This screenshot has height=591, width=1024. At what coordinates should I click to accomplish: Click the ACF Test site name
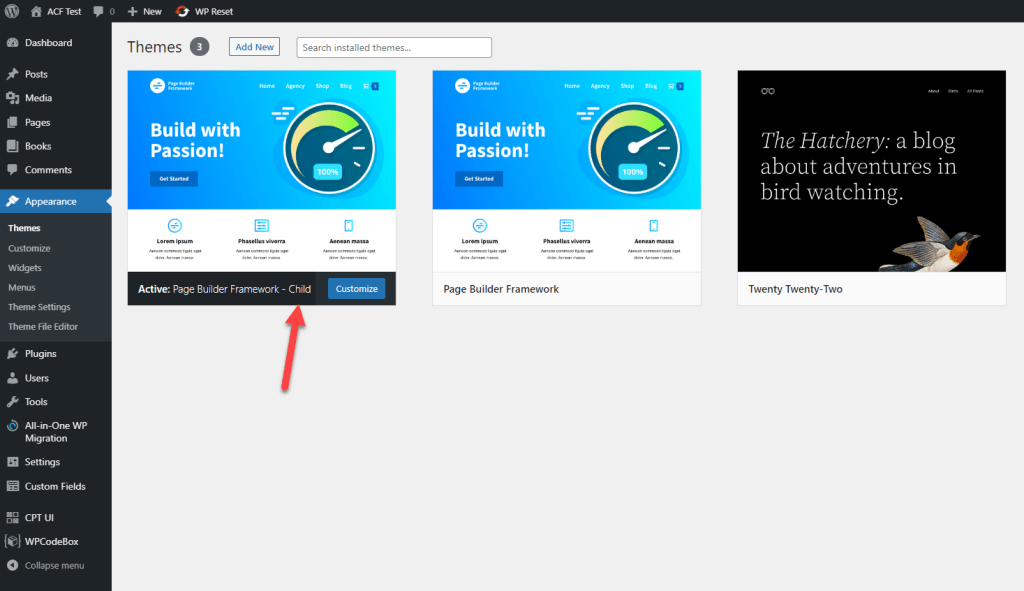tap(64, 11)
